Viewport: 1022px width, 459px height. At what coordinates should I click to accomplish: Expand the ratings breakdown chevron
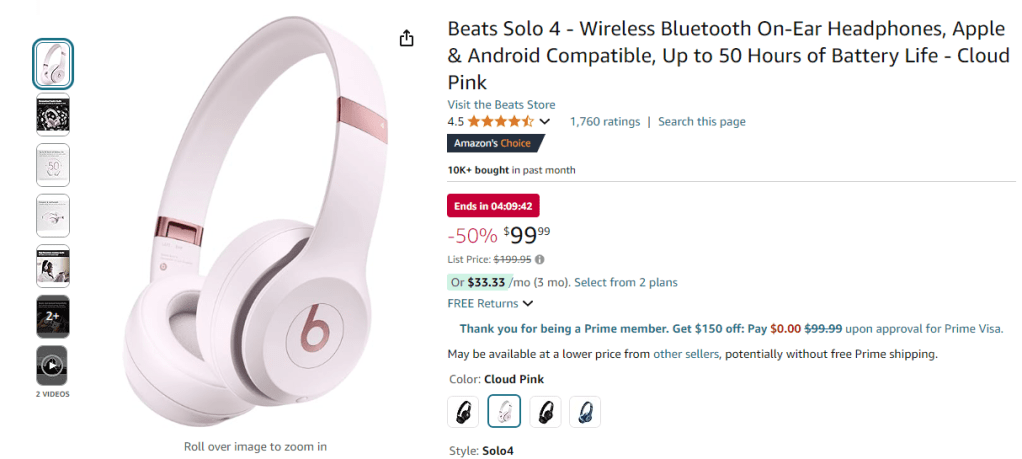click(x=545, y=122)
